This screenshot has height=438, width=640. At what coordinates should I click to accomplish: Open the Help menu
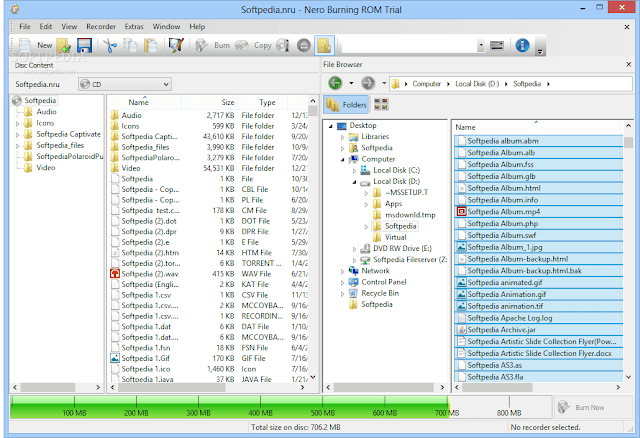[x=197, y=27]
